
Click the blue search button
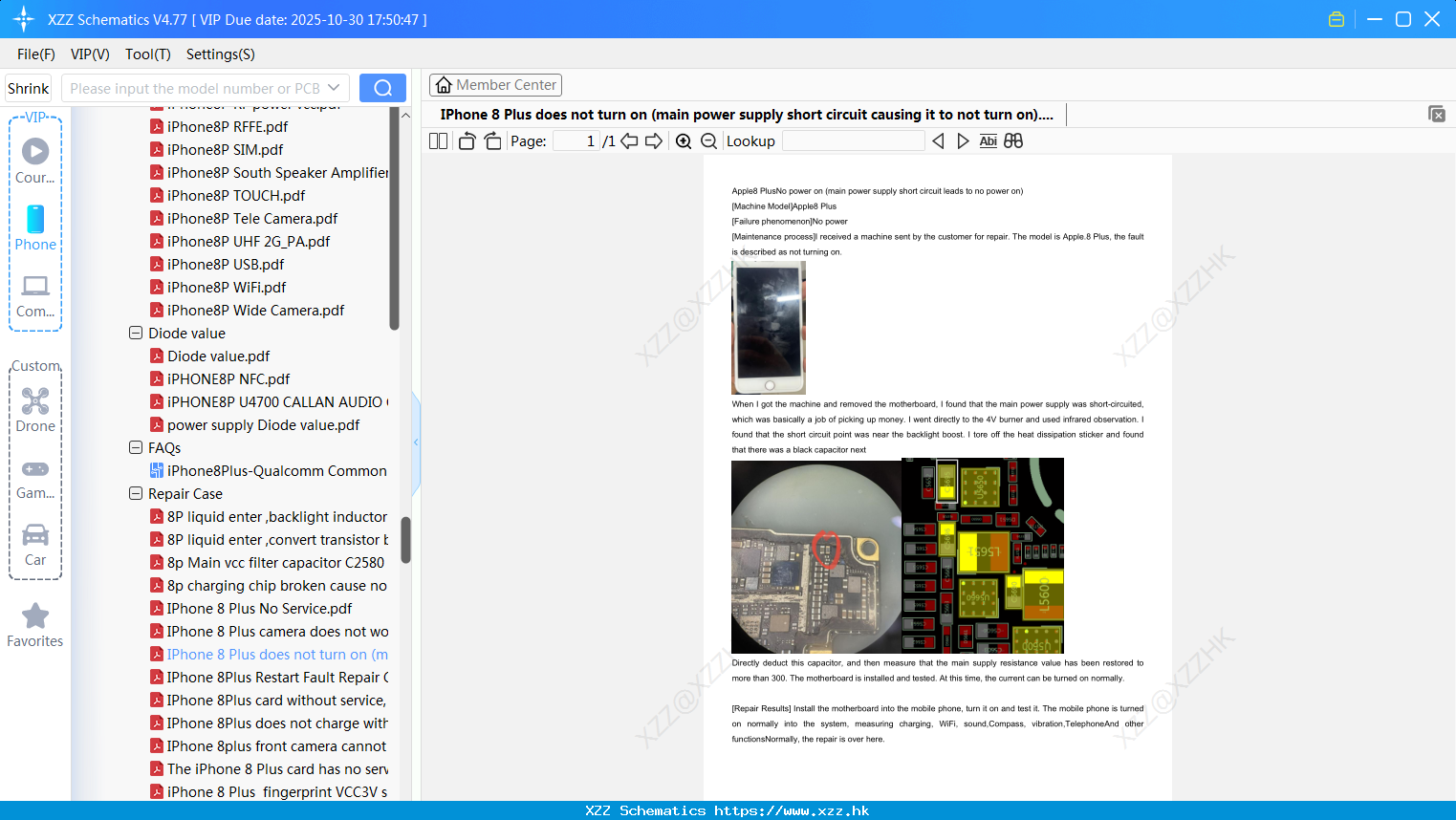coord(382,88)
